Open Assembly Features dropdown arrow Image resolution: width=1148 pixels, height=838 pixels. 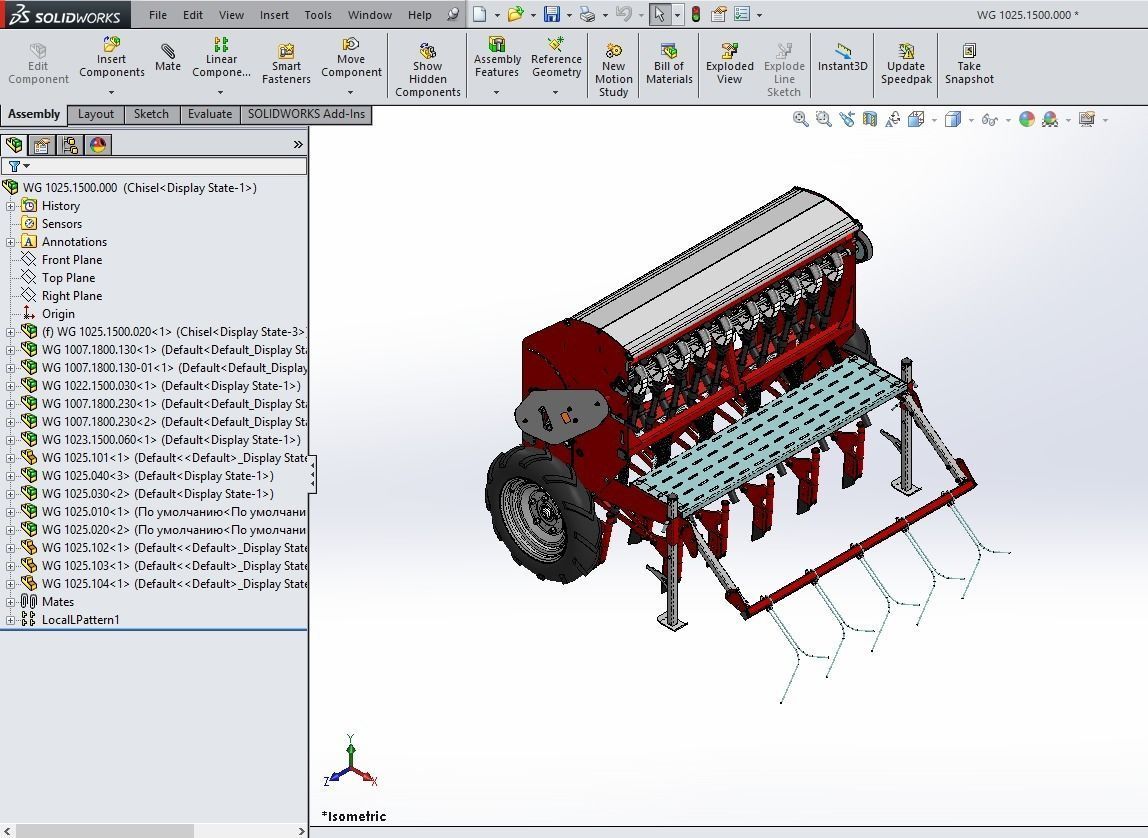pyautogui.click(x=496, y=92)
